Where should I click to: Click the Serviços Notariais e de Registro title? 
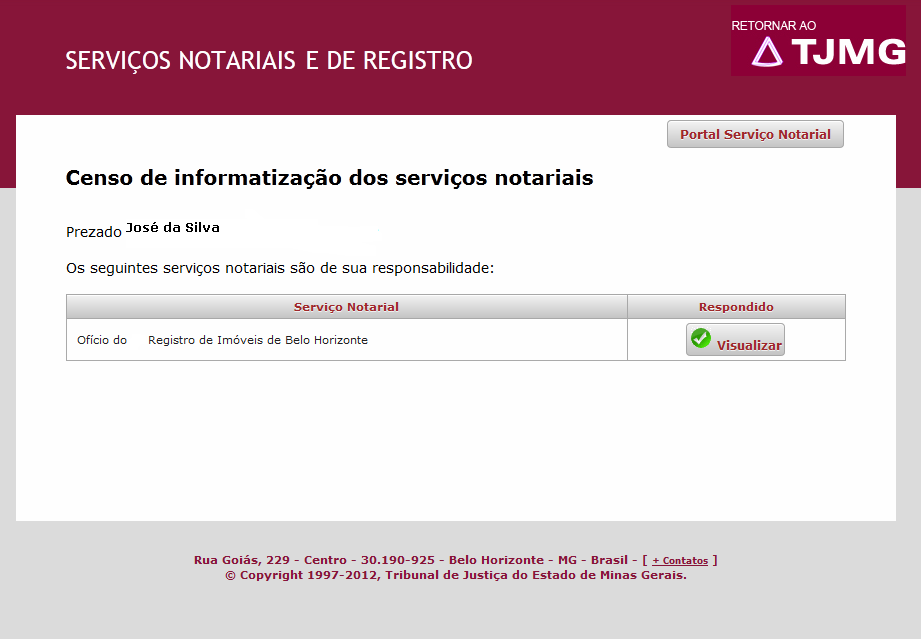pos(269,60)
